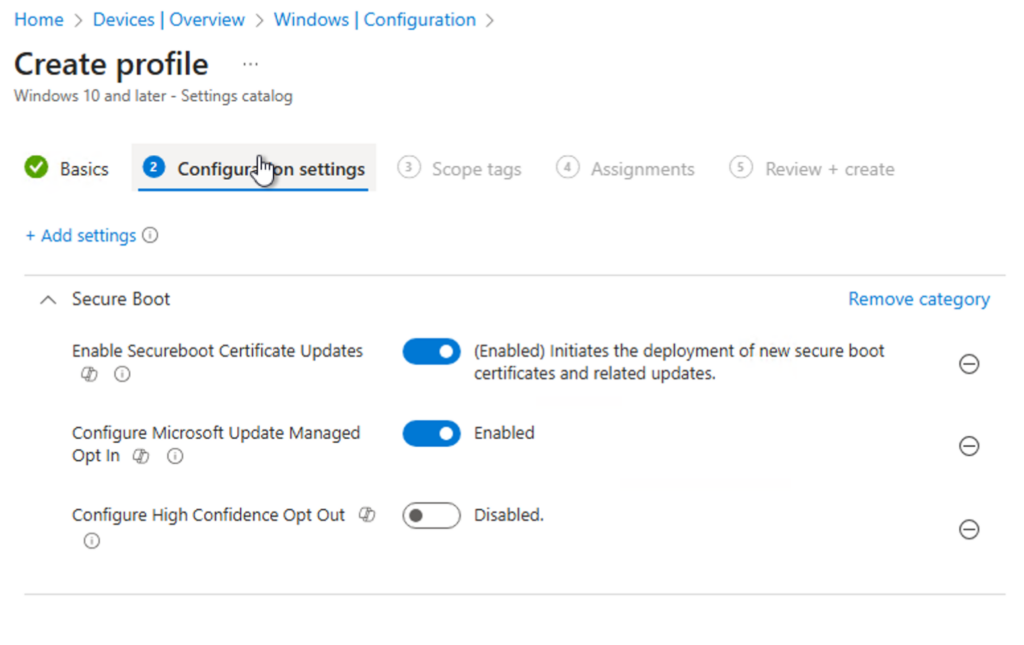This screenshot has width=1024, height=645.
Task: Click info icon next to Add settings
Action: pyautogui.click(x=150, y=236)
